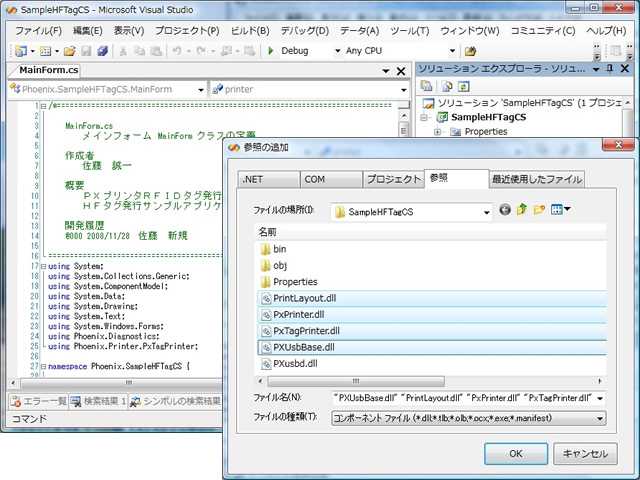Click Solution Explorer Properties icon button
640x480 pixels.
click(x=427, y=86)
